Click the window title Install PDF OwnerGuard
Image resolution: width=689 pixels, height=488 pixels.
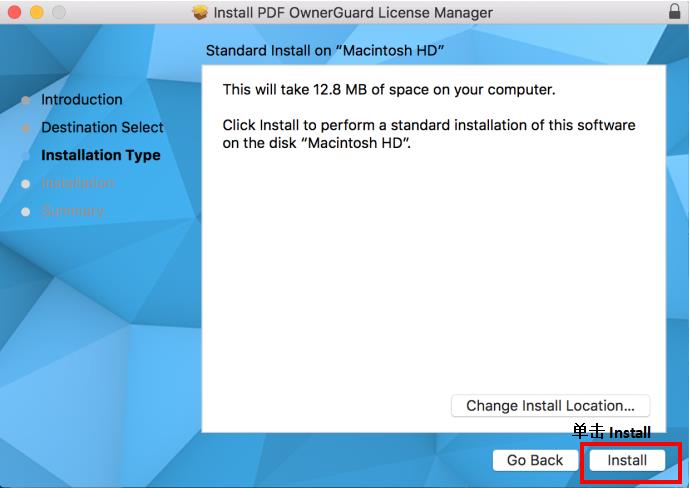point(353,12)
